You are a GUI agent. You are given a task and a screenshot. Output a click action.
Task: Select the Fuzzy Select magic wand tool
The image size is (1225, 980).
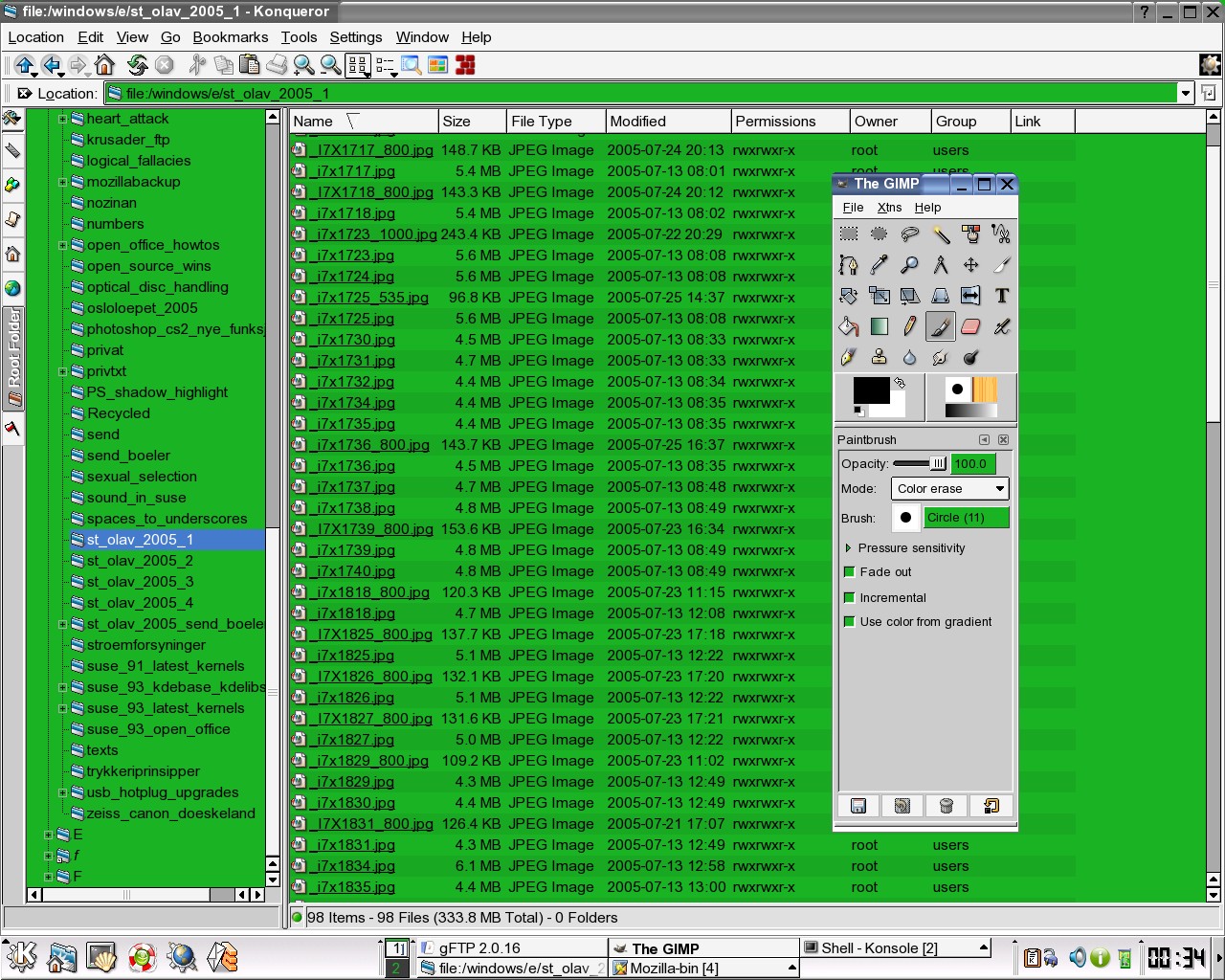pos(941,234)
